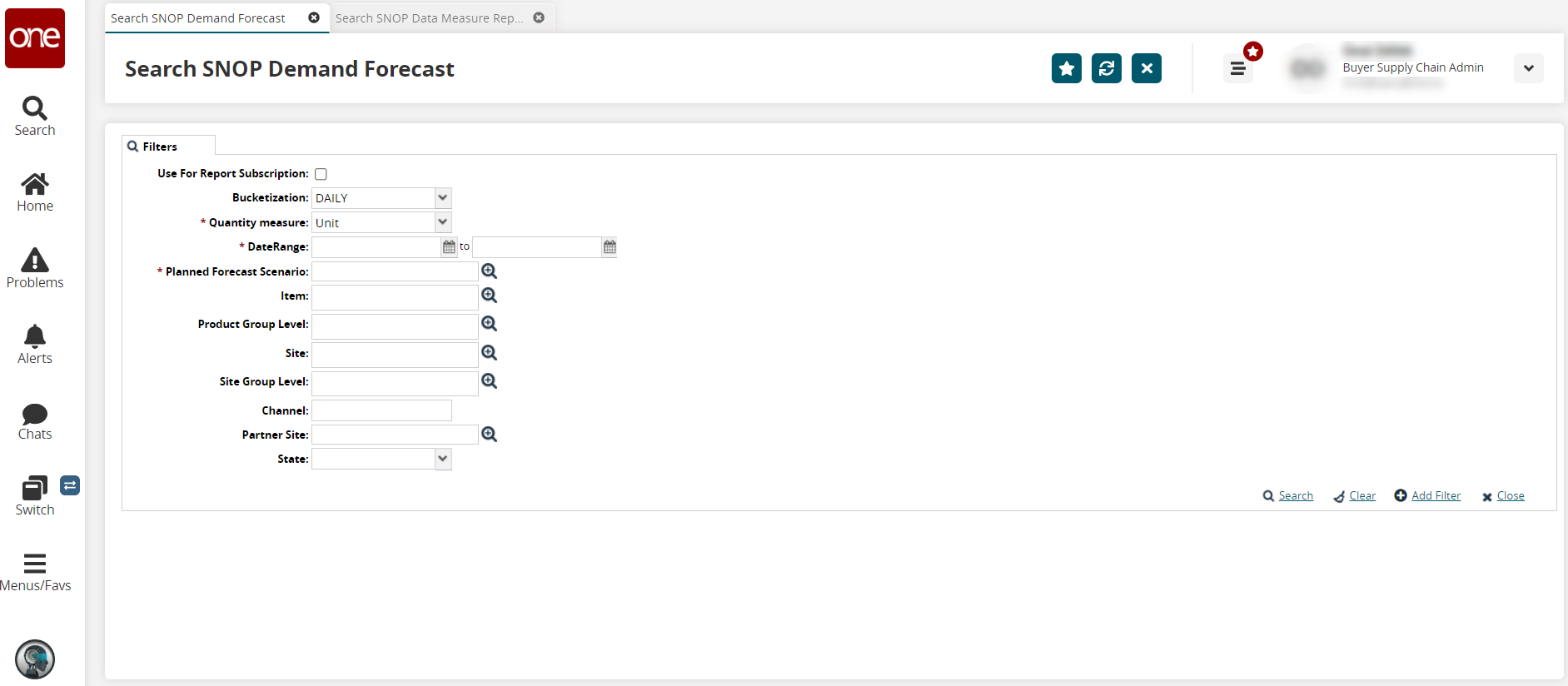Open the start date calendar picker

click(x=450, y=247)
